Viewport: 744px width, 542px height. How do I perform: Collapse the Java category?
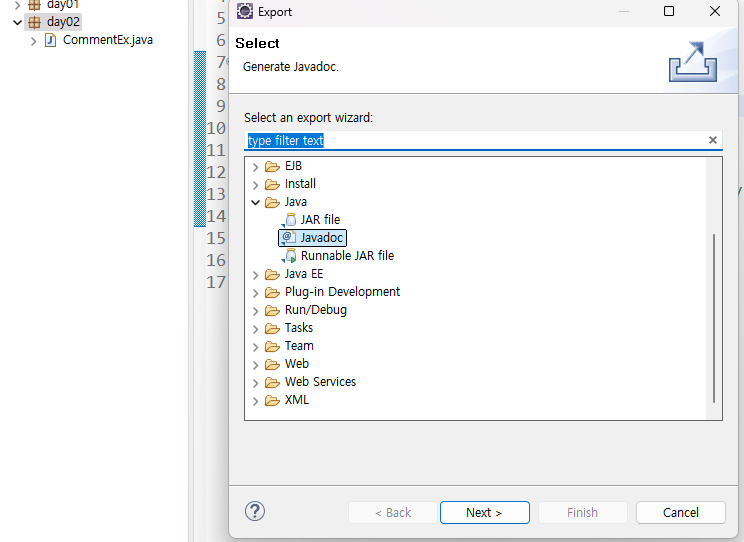click(x=255, y=203)
